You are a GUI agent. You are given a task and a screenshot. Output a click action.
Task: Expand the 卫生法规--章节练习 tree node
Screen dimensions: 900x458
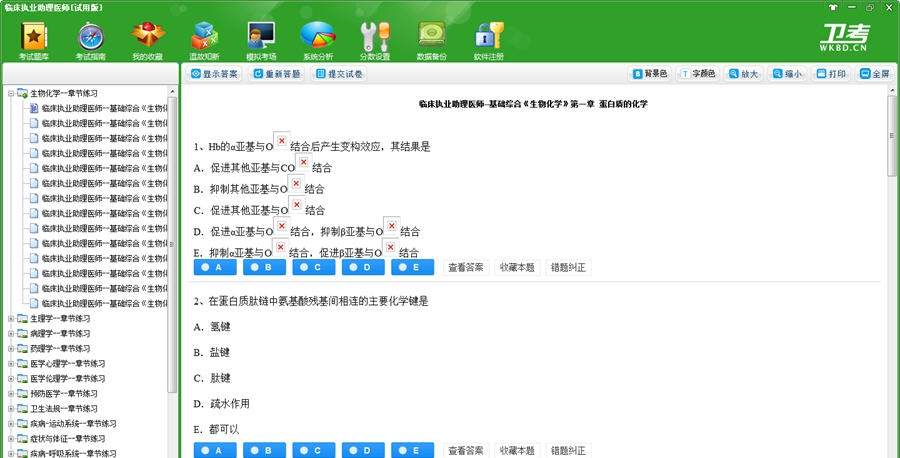pos(11,409)
